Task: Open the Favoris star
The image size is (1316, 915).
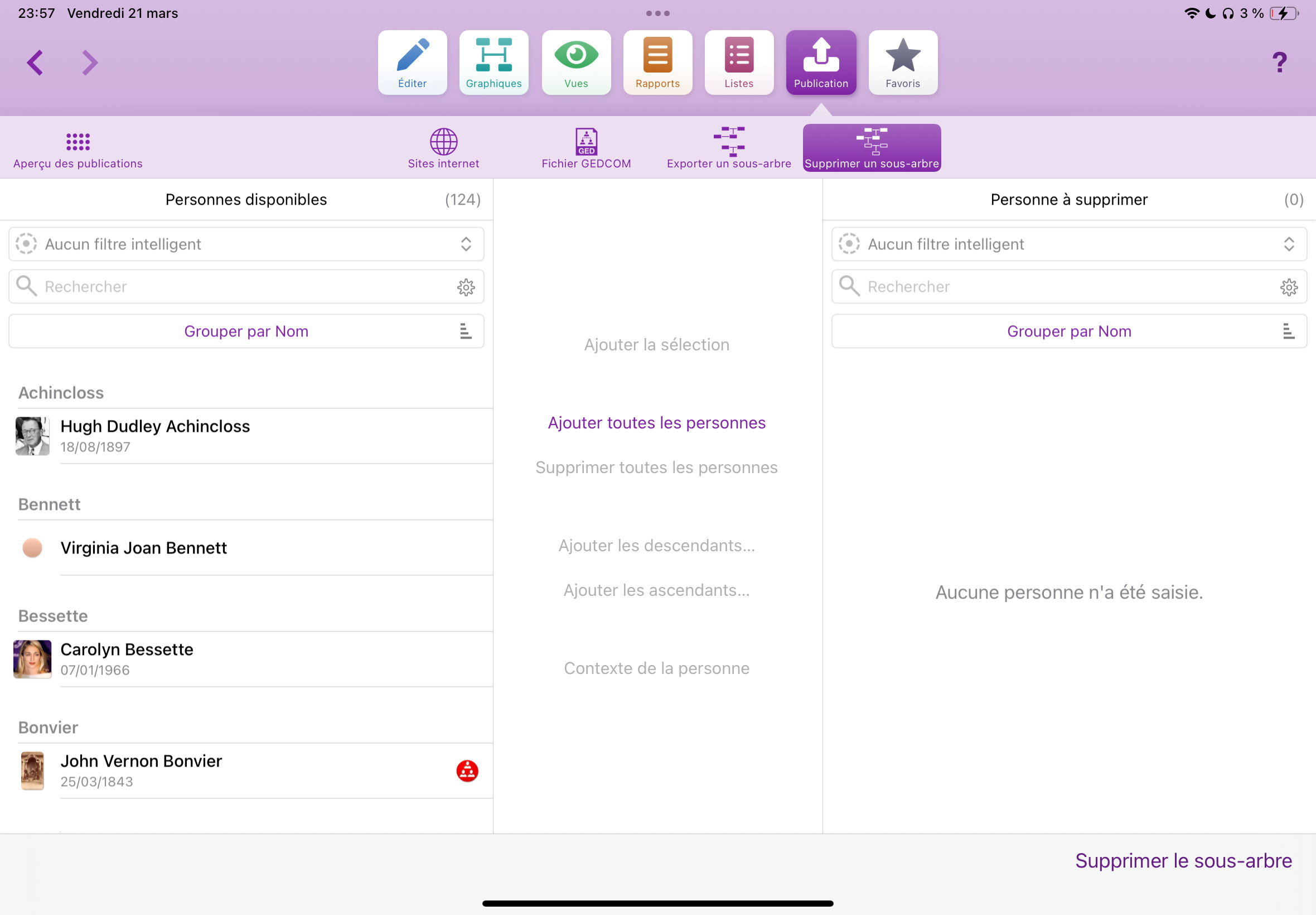Action: pyautogui.click(x=902, y=62)
